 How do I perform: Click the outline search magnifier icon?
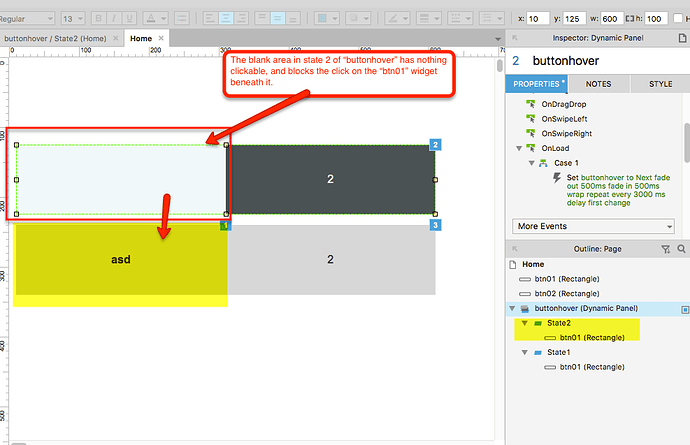[681, 248]
